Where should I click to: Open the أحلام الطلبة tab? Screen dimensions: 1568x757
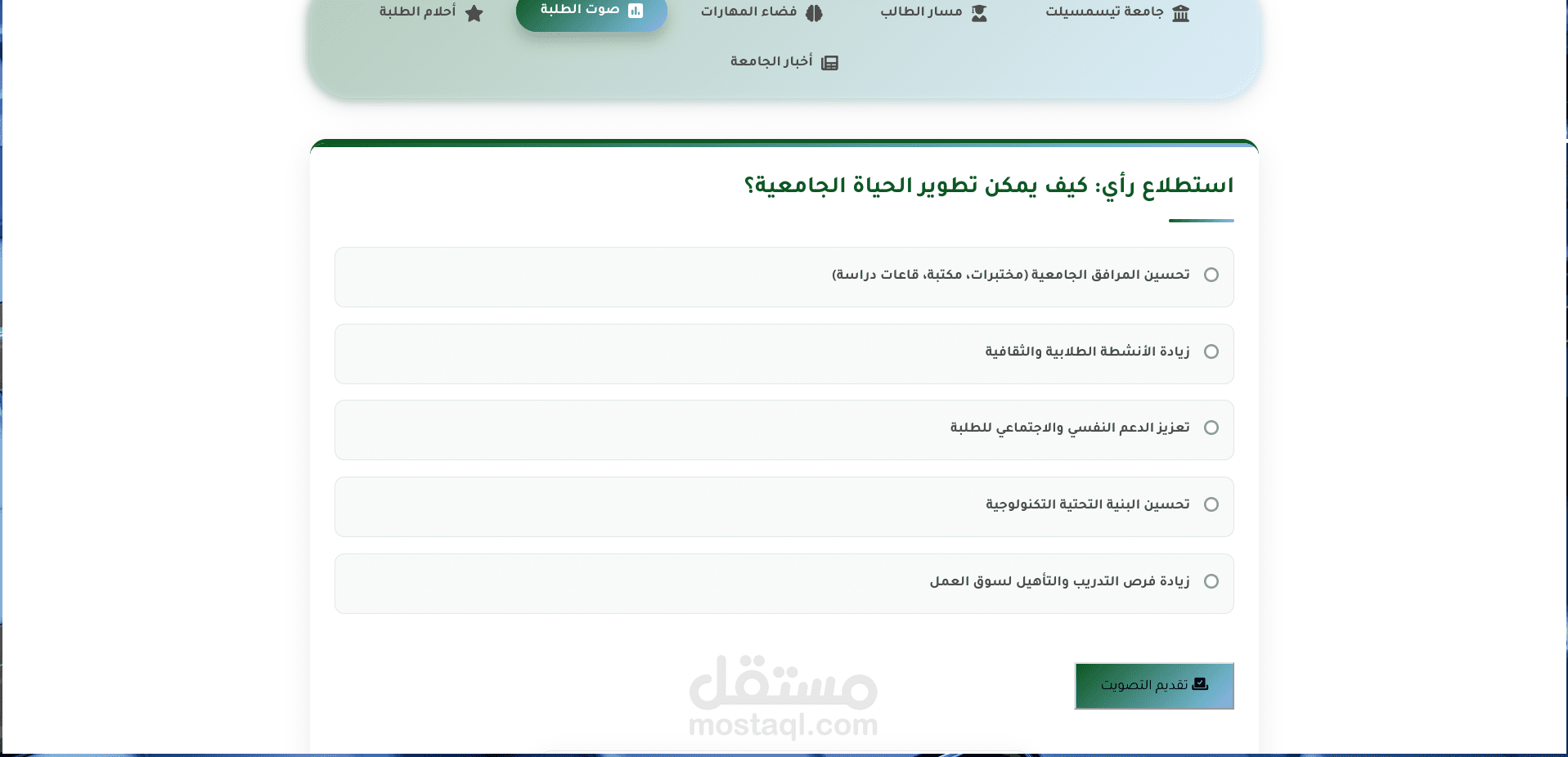pos(431,12)
